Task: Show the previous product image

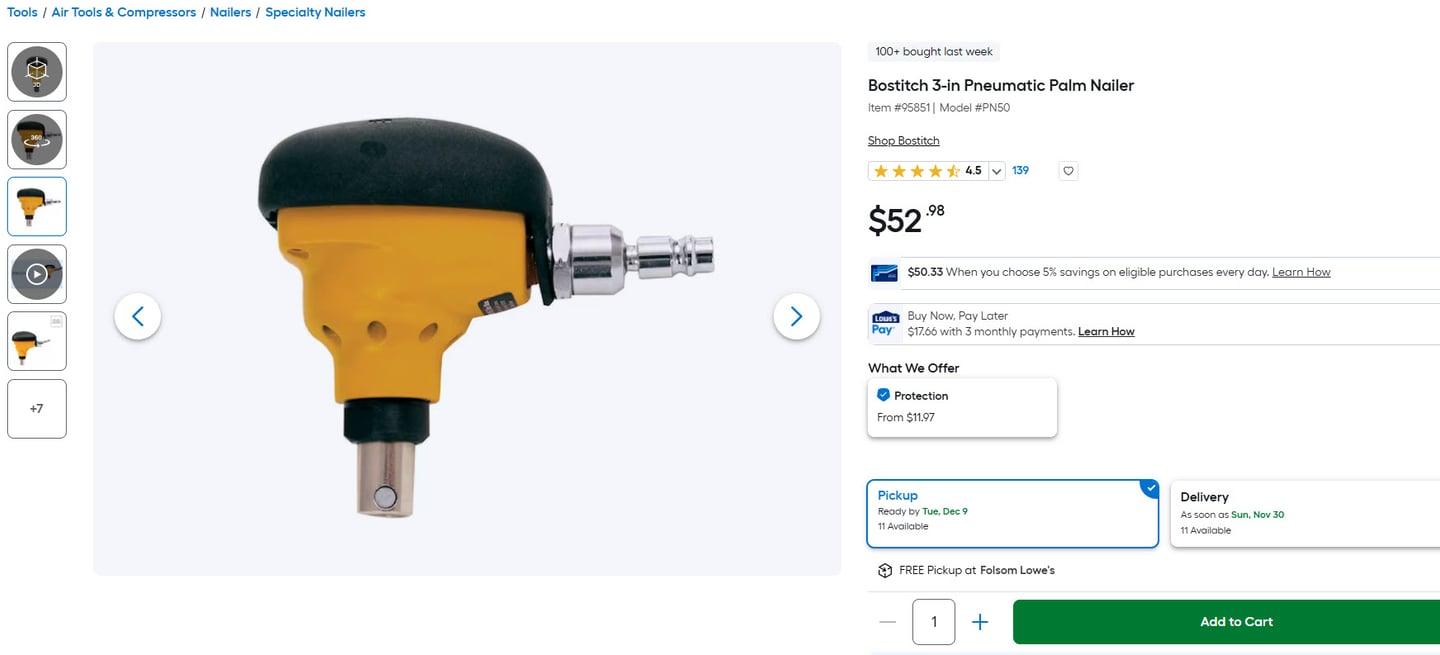Action: pyautogui.click(x=138, y=316)
